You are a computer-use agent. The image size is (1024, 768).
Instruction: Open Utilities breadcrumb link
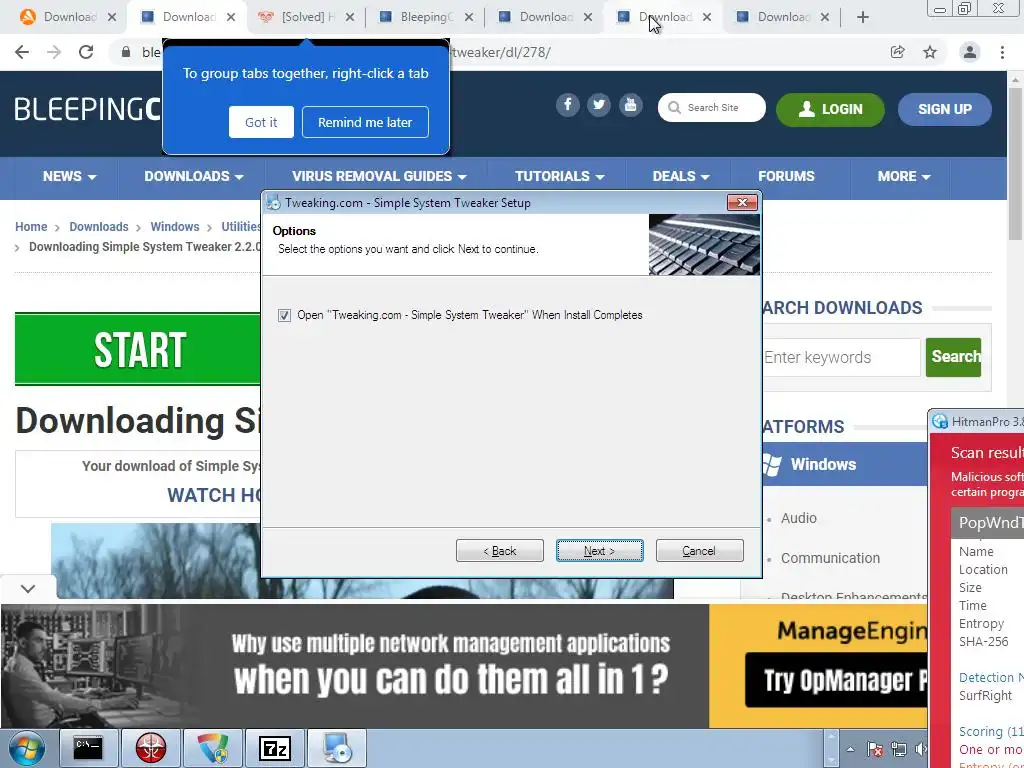(241, 227)
